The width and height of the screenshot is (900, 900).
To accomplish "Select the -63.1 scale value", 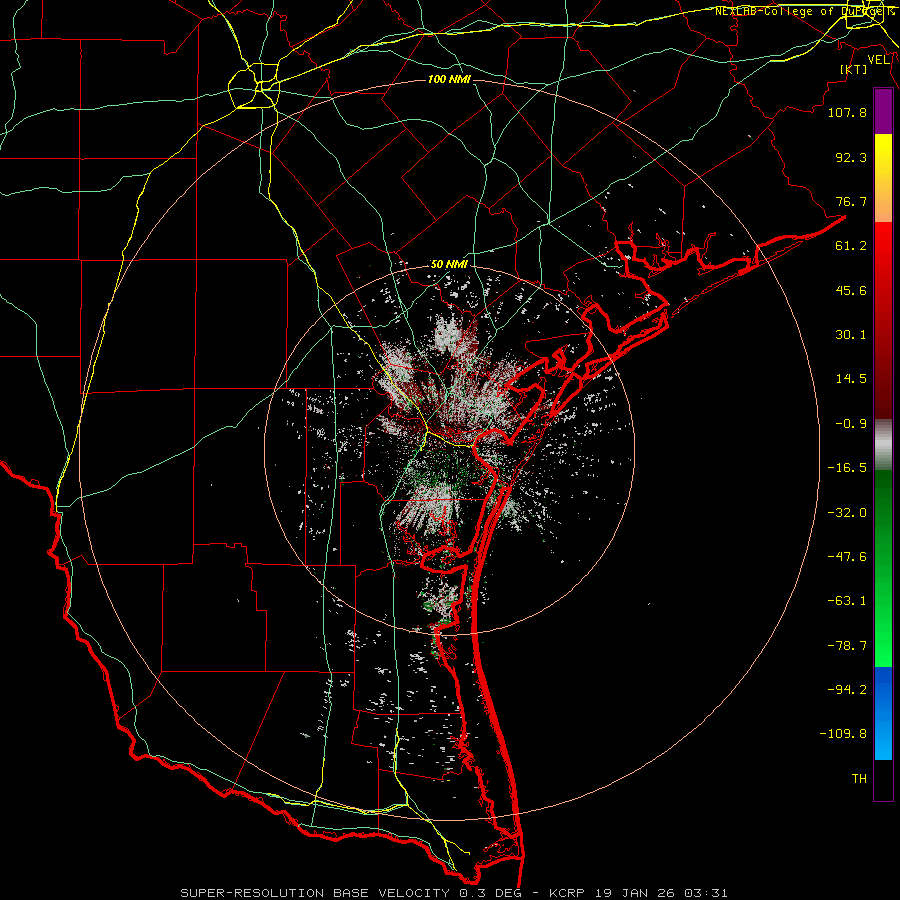I will click(x=847, y=601).
